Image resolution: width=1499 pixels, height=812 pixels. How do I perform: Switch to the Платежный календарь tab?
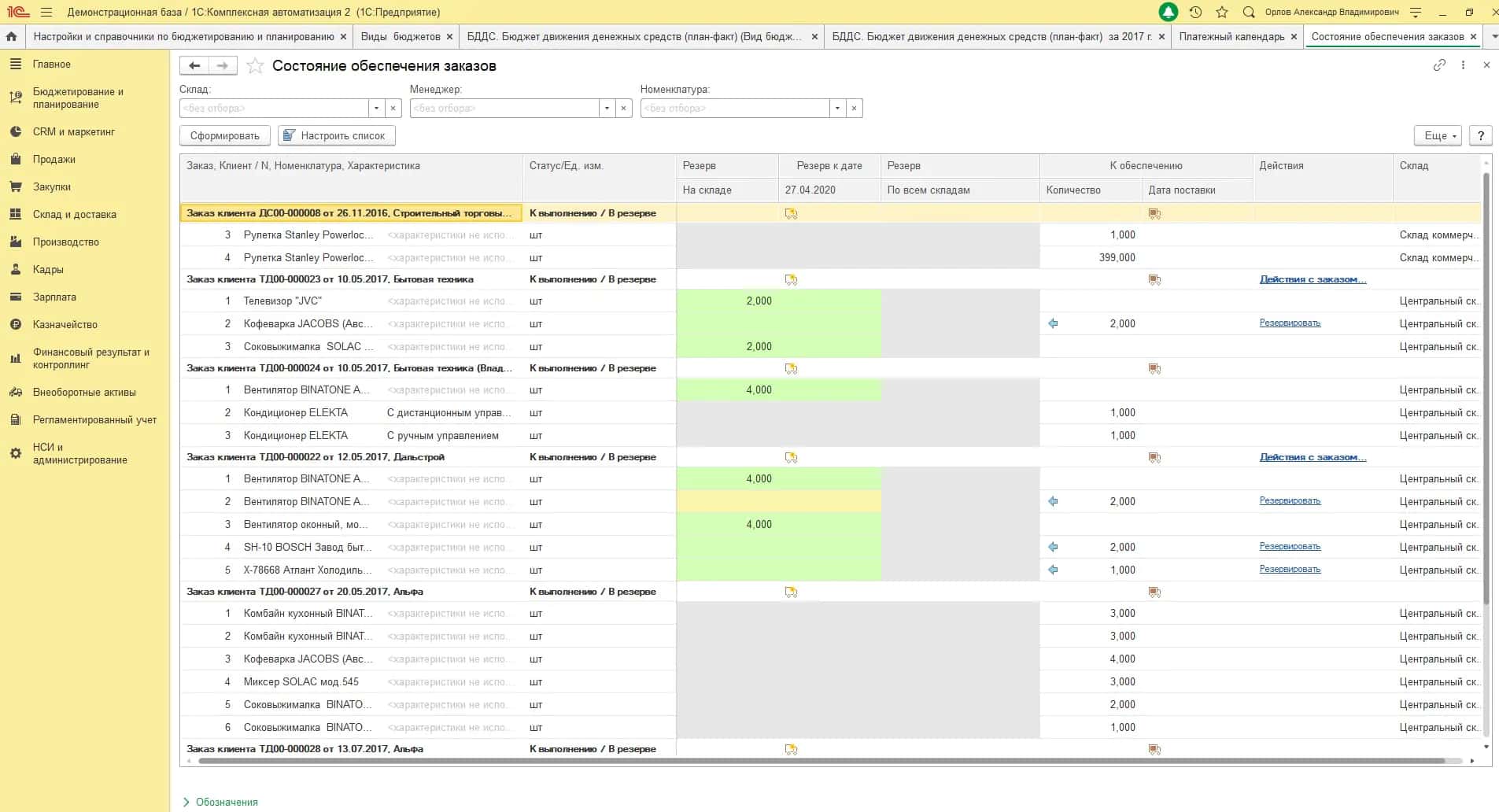(1231, 37)
